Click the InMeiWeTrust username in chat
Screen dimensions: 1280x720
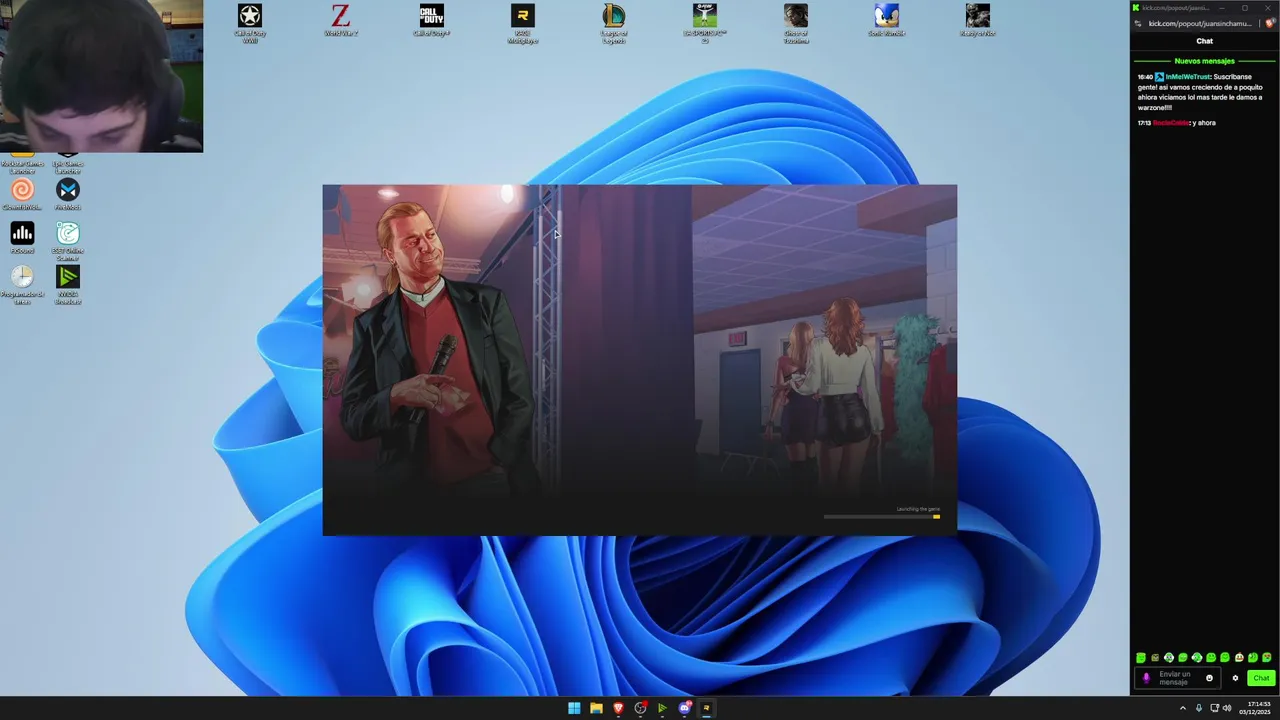coord(1188,77)
